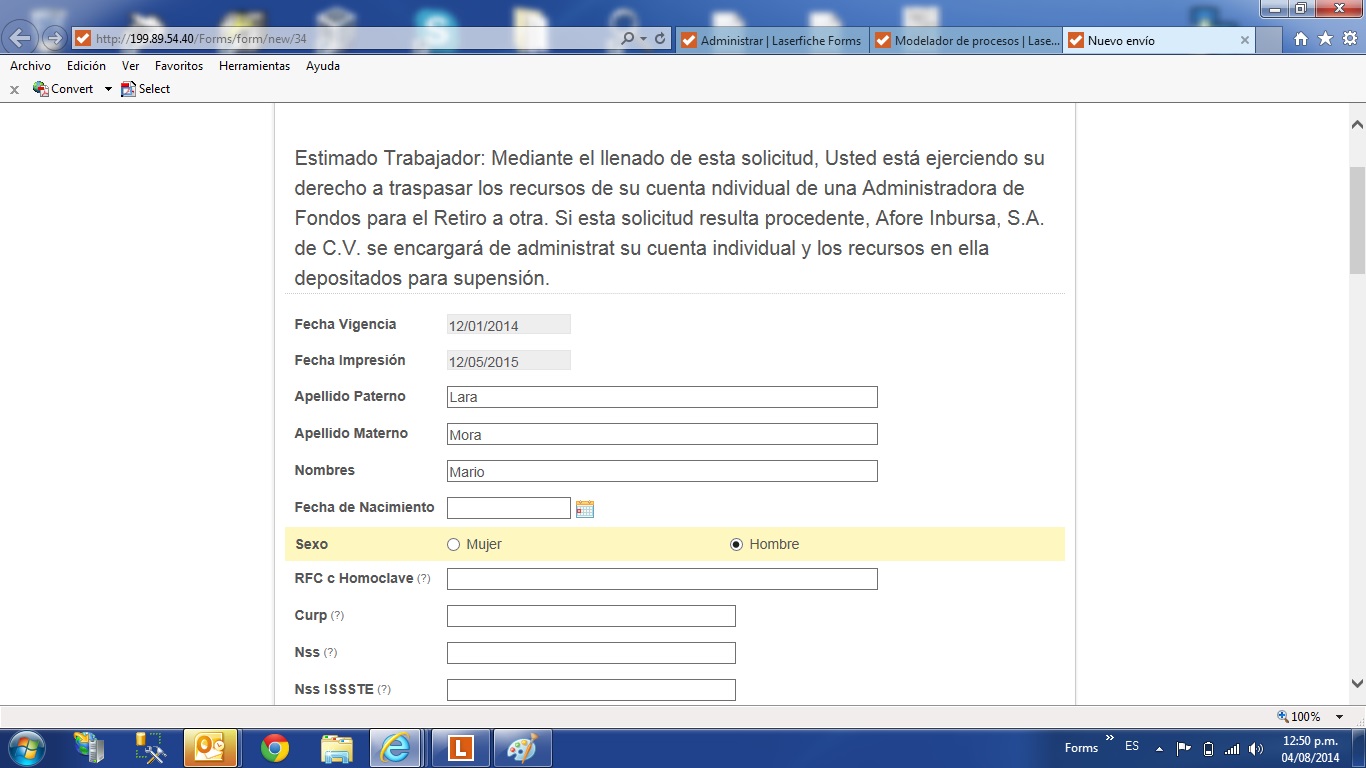Click the Nss ISSSTE input field
Viewport: 1366px width, 768px height.
coord(591,690)
